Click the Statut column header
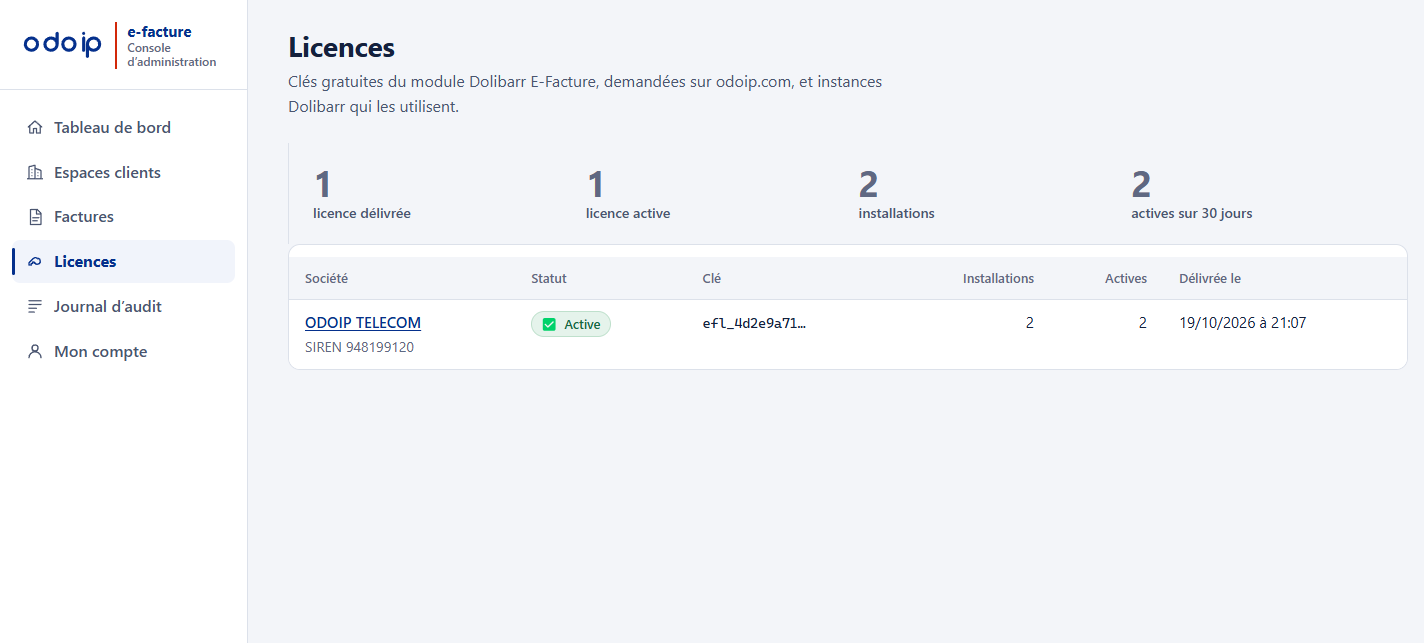Viewport: 1424px width, 643px height. coord(549,279)
